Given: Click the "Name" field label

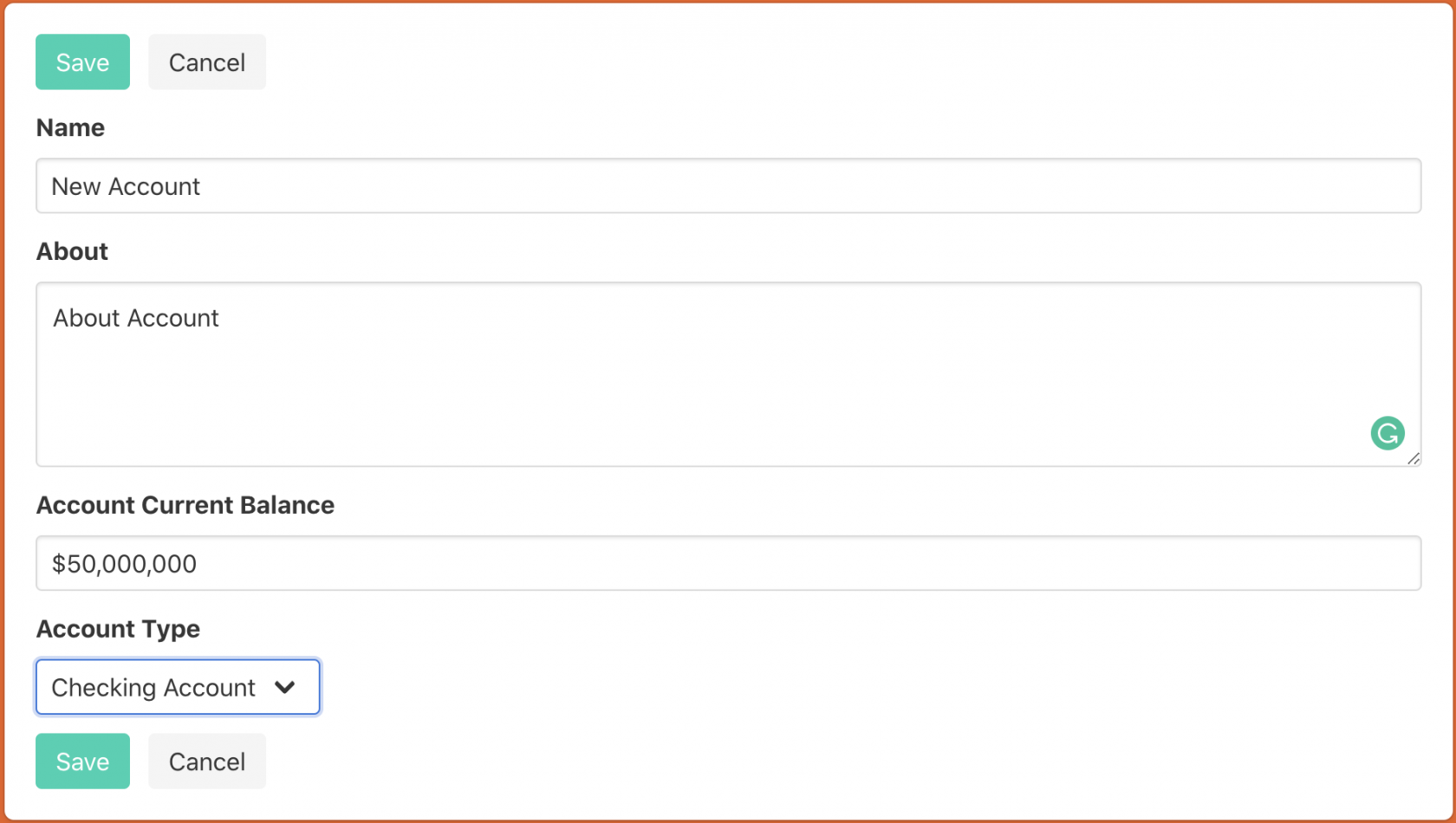Looking at the screenshot, I should coord(70,128).
